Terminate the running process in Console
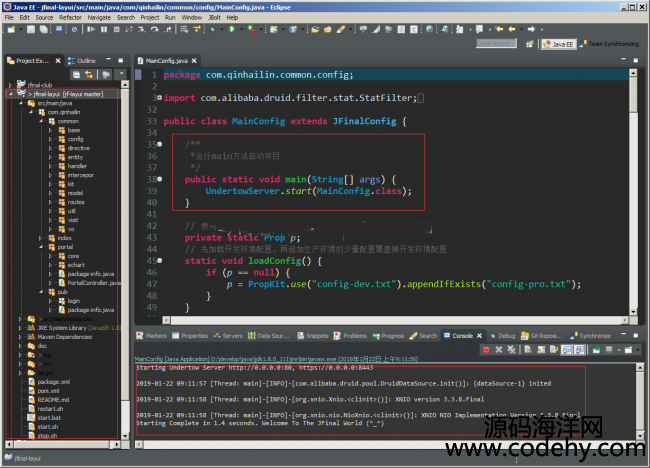 pyautogui.click(x=486, y=350)
